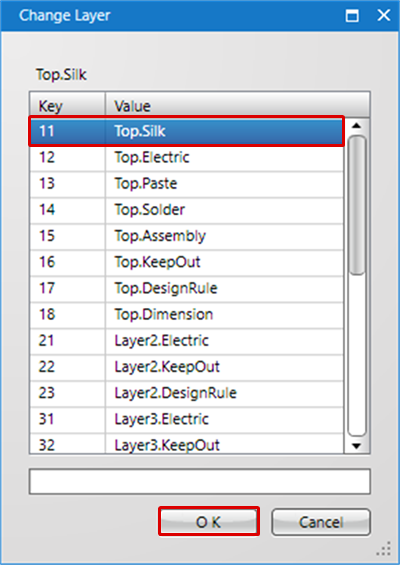Select the Top.Solder row
This screenshot has width=400, height=565.
[187, 210]
